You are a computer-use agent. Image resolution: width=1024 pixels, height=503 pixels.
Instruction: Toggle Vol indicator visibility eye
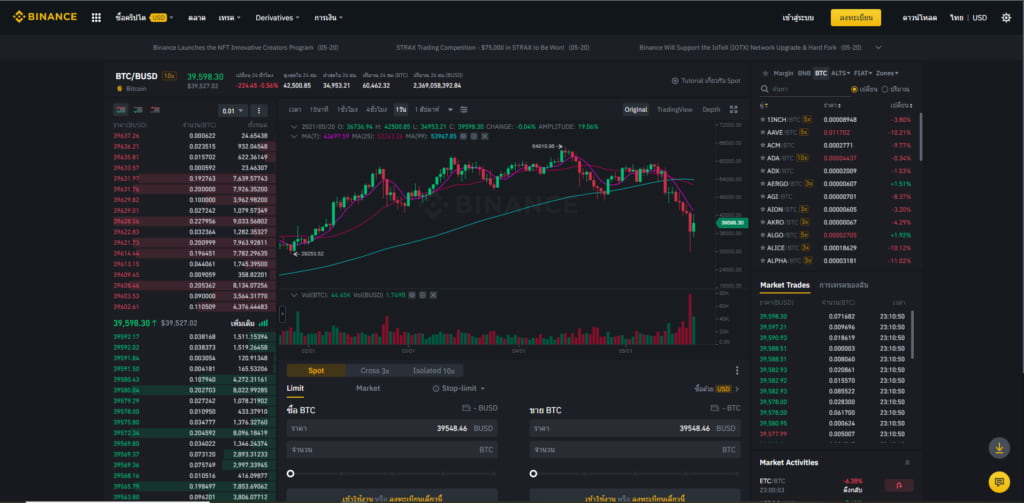pyautogui.click(x=411, y=295)
